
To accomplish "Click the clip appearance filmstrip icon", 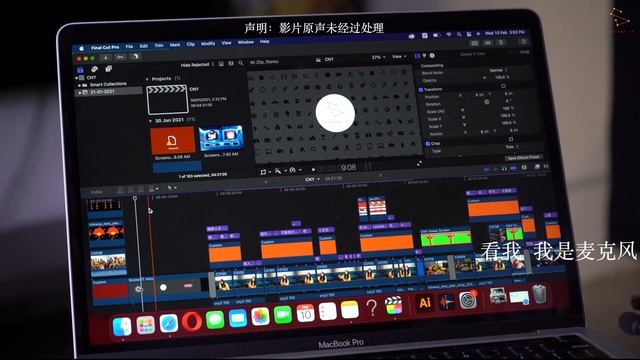I will click(x=231, y=63).
